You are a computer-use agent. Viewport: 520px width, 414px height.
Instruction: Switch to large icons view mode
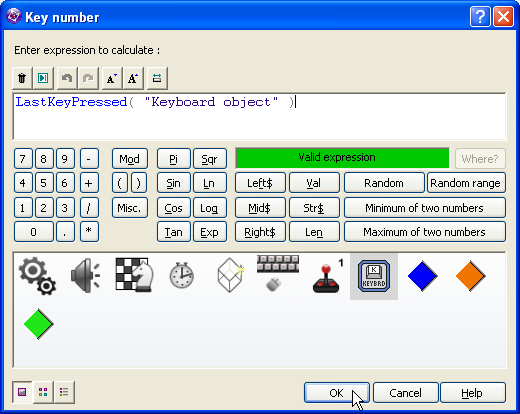(22, 392)
